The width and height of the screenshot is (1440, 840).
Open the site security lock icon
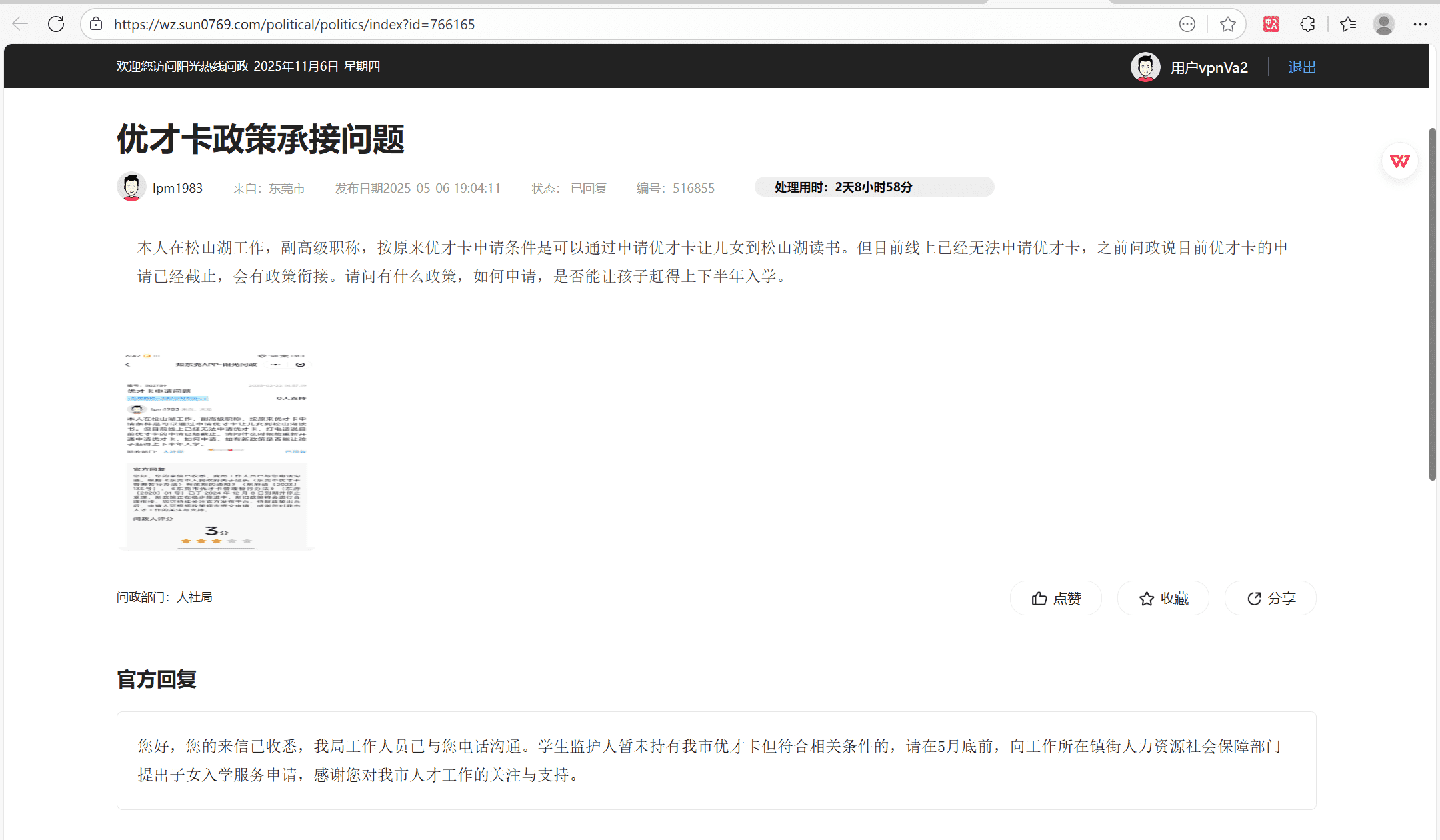97,24
